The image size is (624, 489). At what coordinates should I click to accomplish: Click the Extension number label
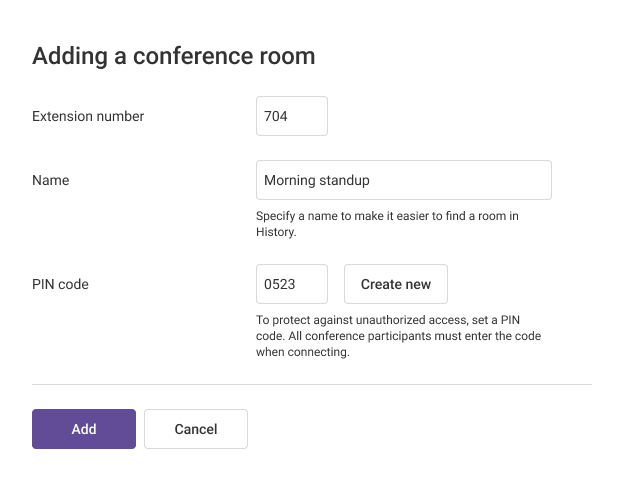(88, 116)
